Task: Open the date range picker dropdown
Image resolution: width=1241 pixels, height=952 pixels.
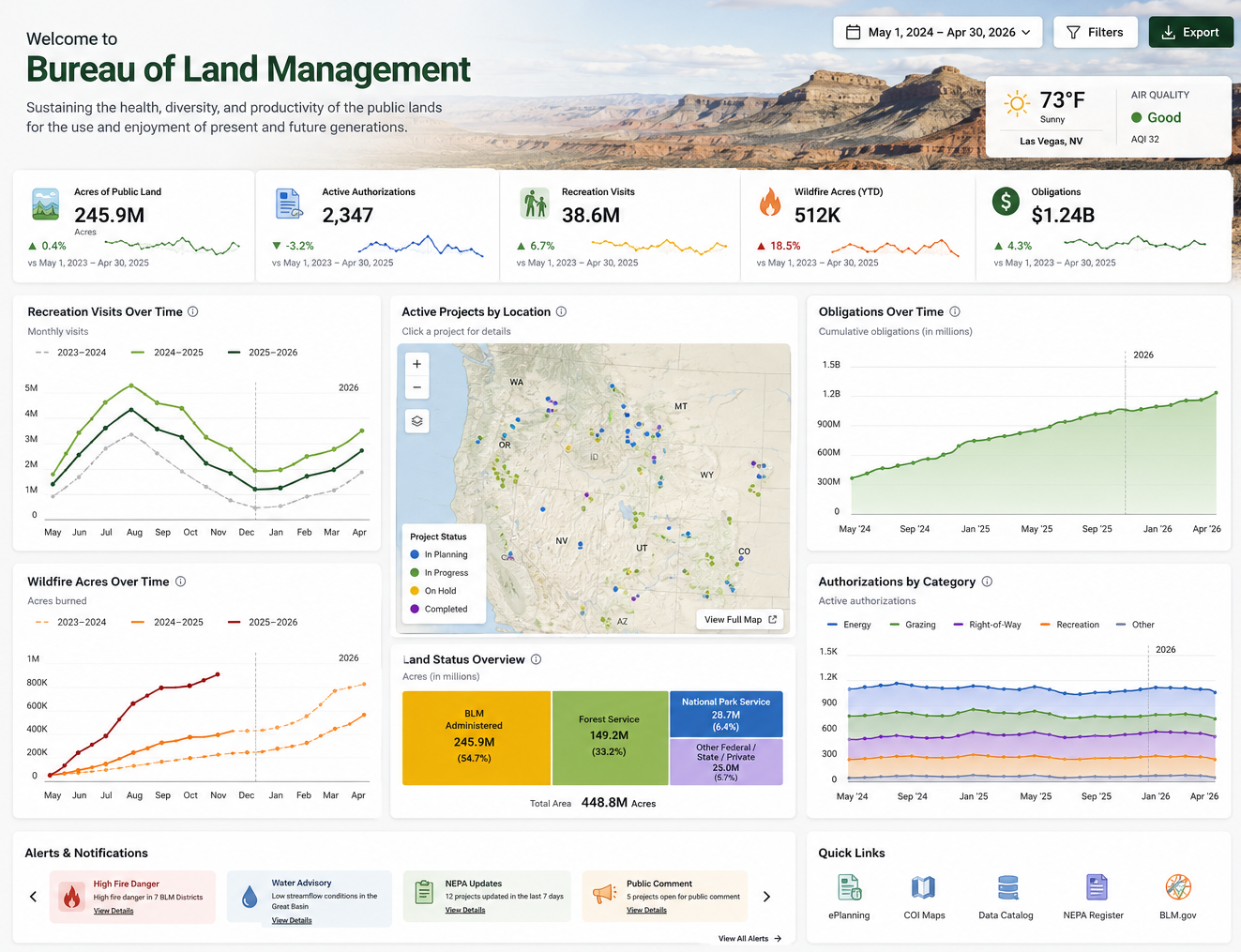Action: click(x=938, y=32)
